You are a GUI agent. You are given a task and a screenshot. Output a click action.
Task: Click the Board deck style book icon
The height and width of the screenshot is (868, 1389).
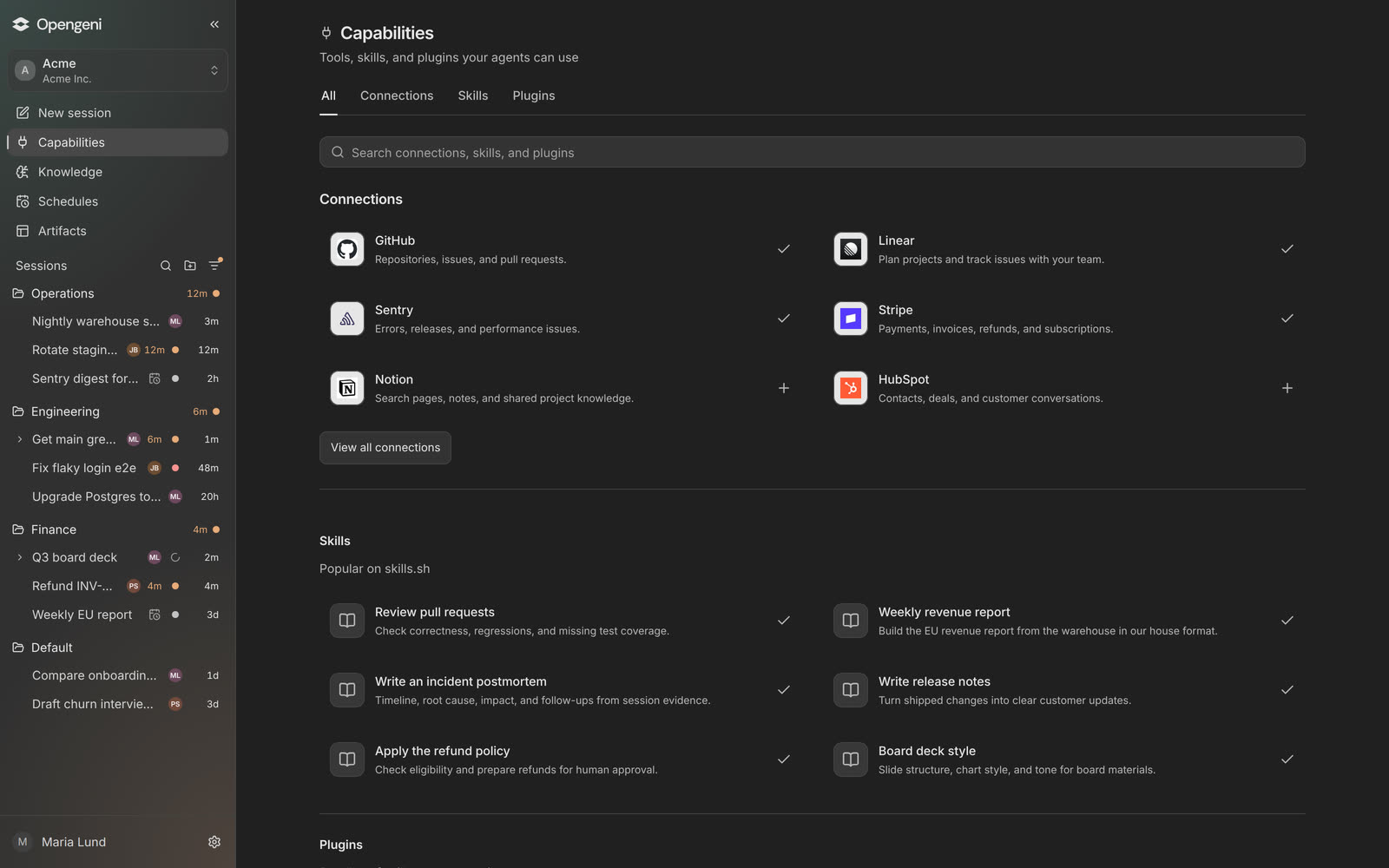851,759
